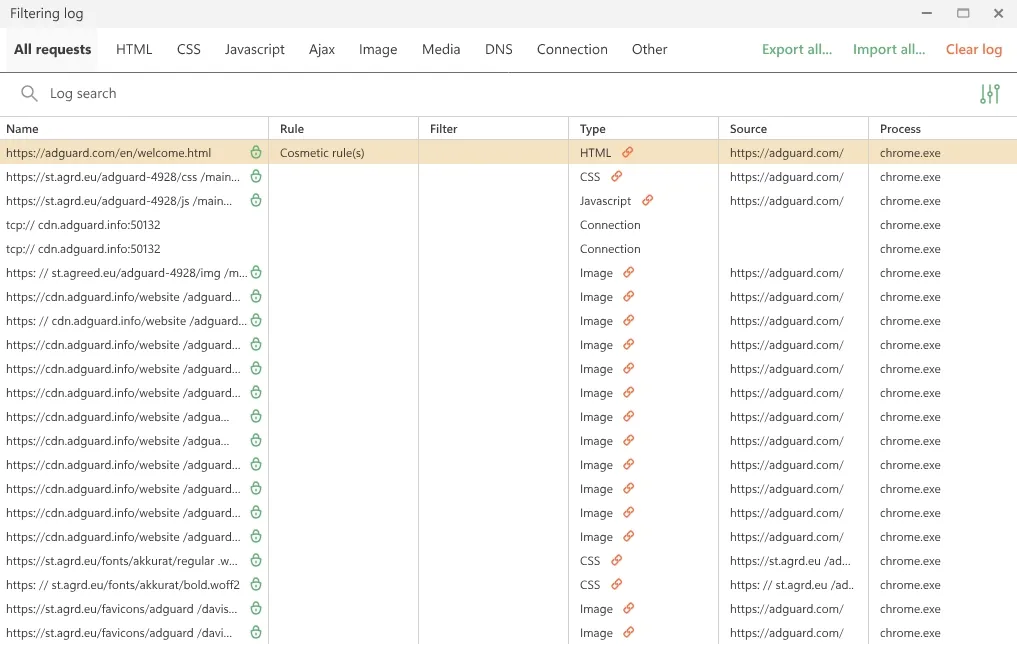Clear the log with Clear log

973,50
